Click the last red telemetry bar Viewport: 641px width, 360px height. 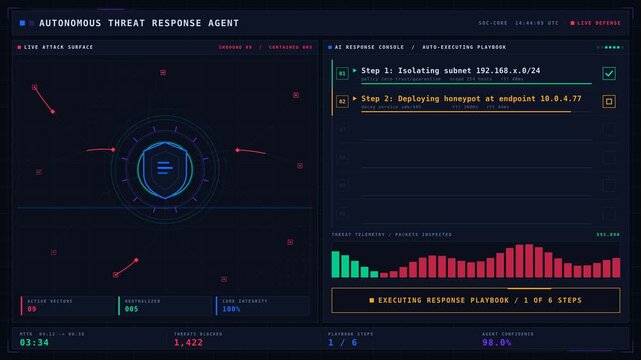616,268
